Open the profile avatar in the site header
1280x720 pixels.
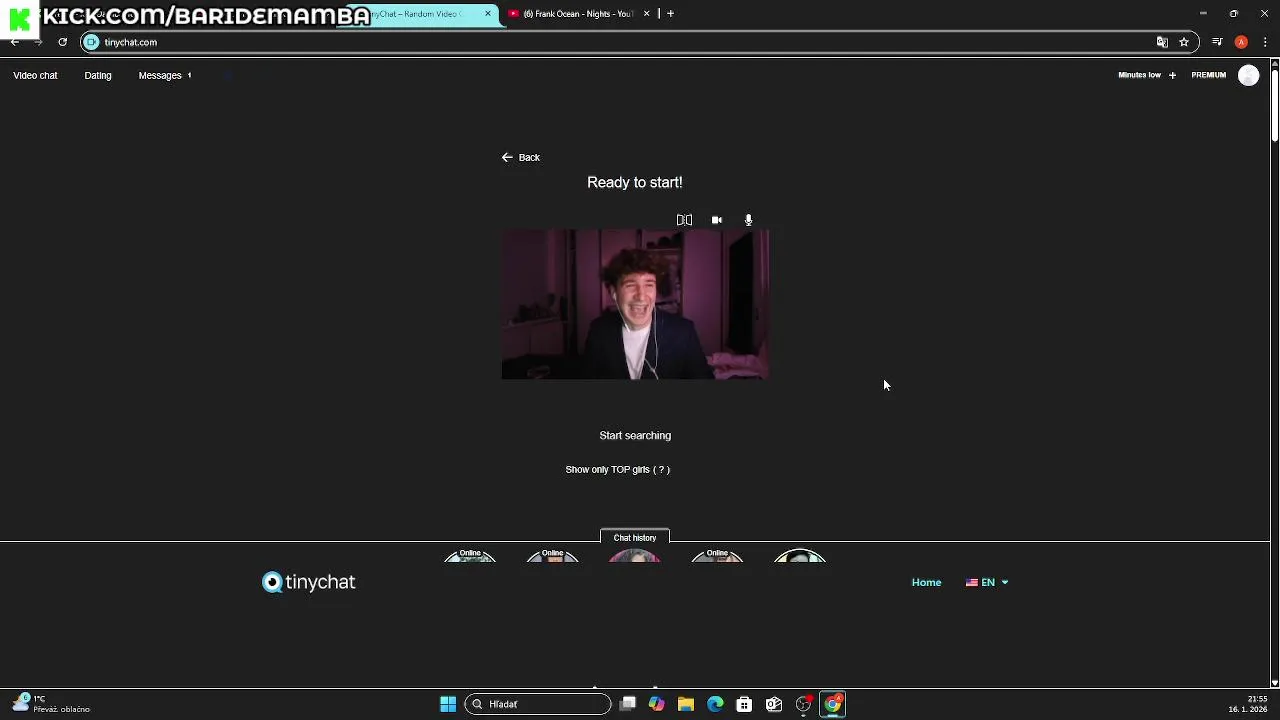(x=1248, y=75)
